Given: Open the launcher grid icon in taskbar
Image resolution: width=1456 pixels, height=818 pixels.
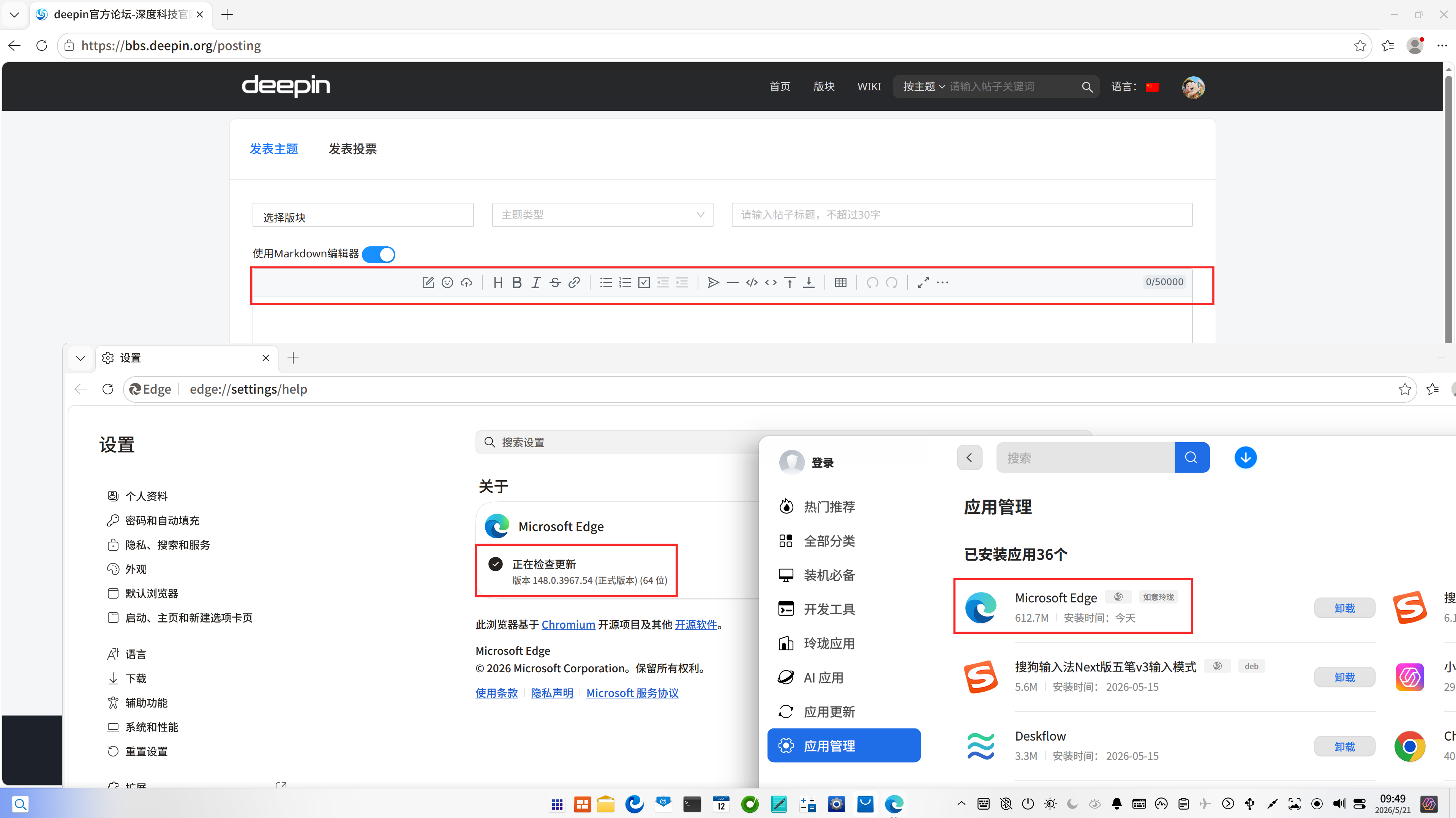Looking at the screenshot, I should 557,804.
